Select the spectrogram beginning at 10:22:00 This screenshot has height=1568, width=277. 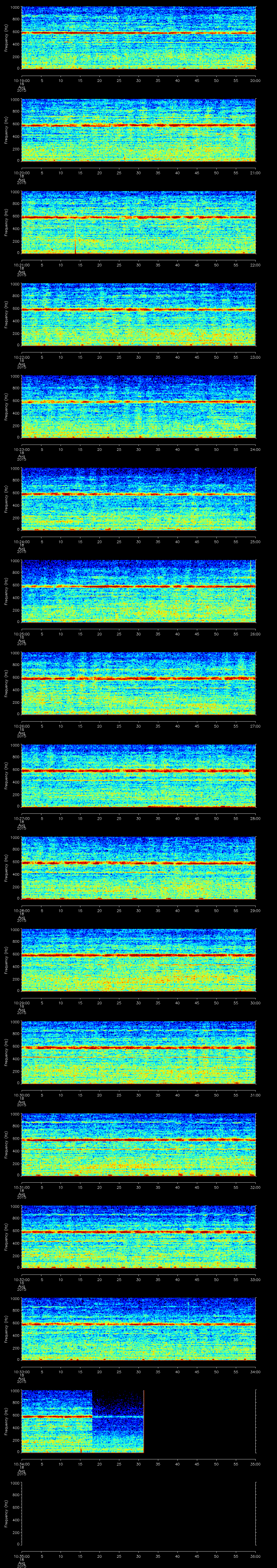(x=138, y=314)
